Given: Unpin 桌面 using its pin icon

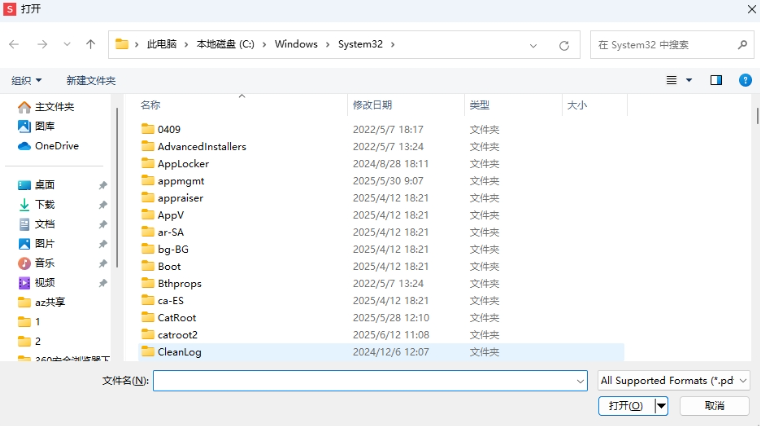Looking at the screenshot, I should click(103, 185).
